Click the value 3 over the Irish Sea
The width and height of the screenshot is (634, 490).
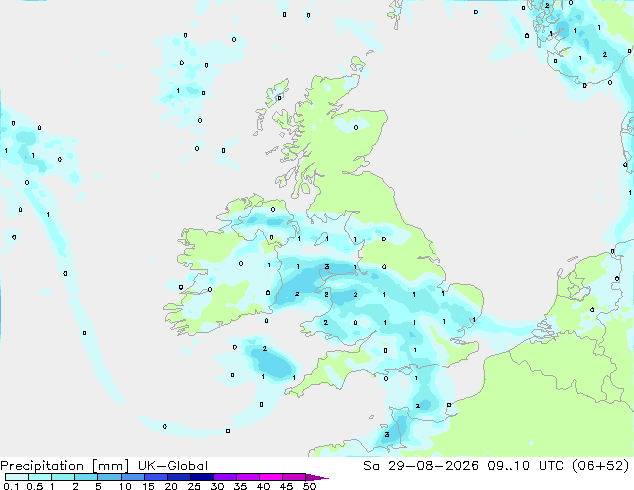point(327,266)
